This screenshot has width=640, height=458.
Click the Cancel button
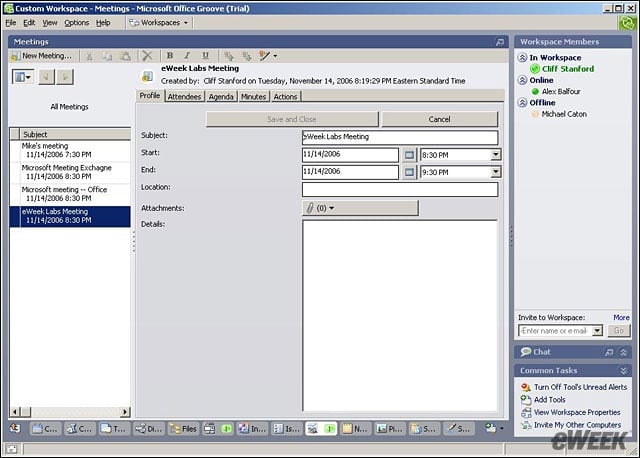click(x=440, y=119)
